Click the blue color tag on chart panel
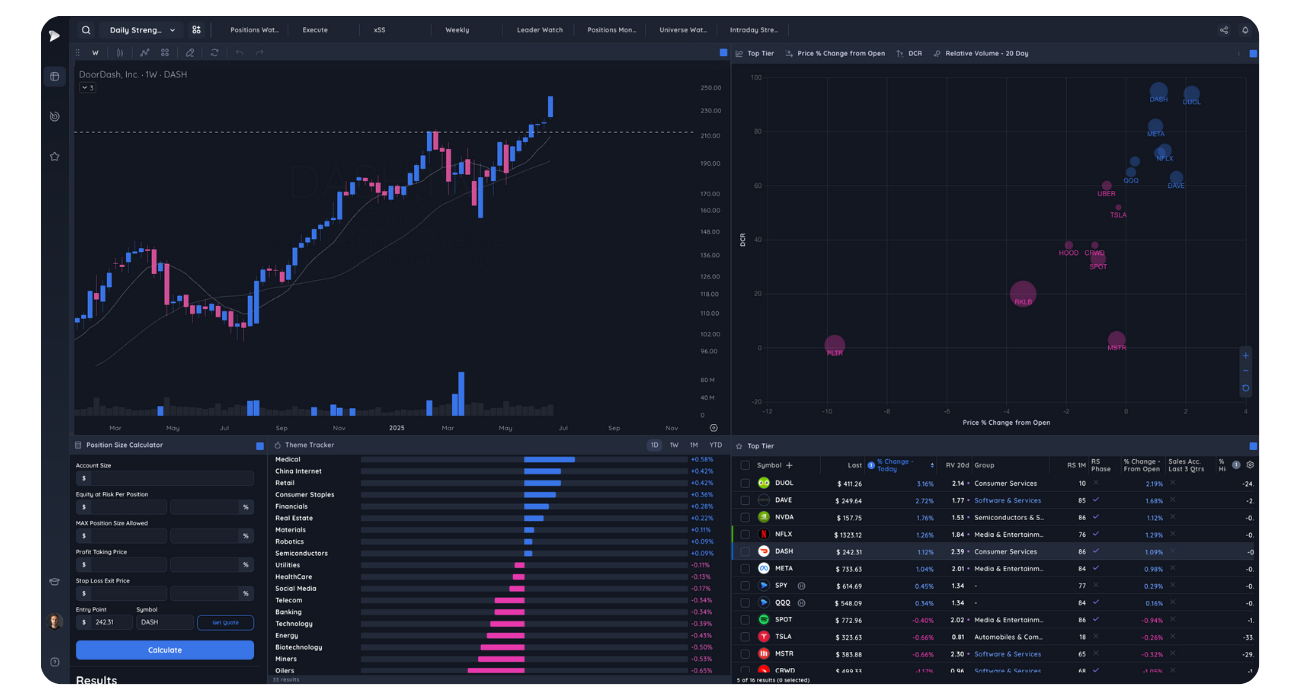 click(x=723, y=53)
